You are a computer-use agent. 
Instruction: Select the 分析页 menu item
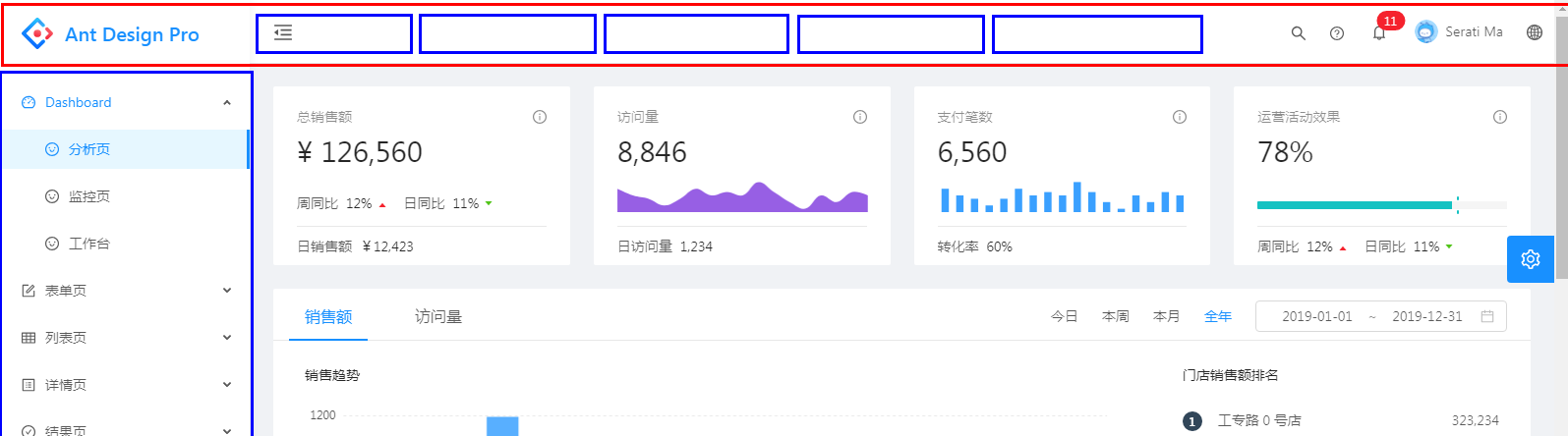[125, 149]
